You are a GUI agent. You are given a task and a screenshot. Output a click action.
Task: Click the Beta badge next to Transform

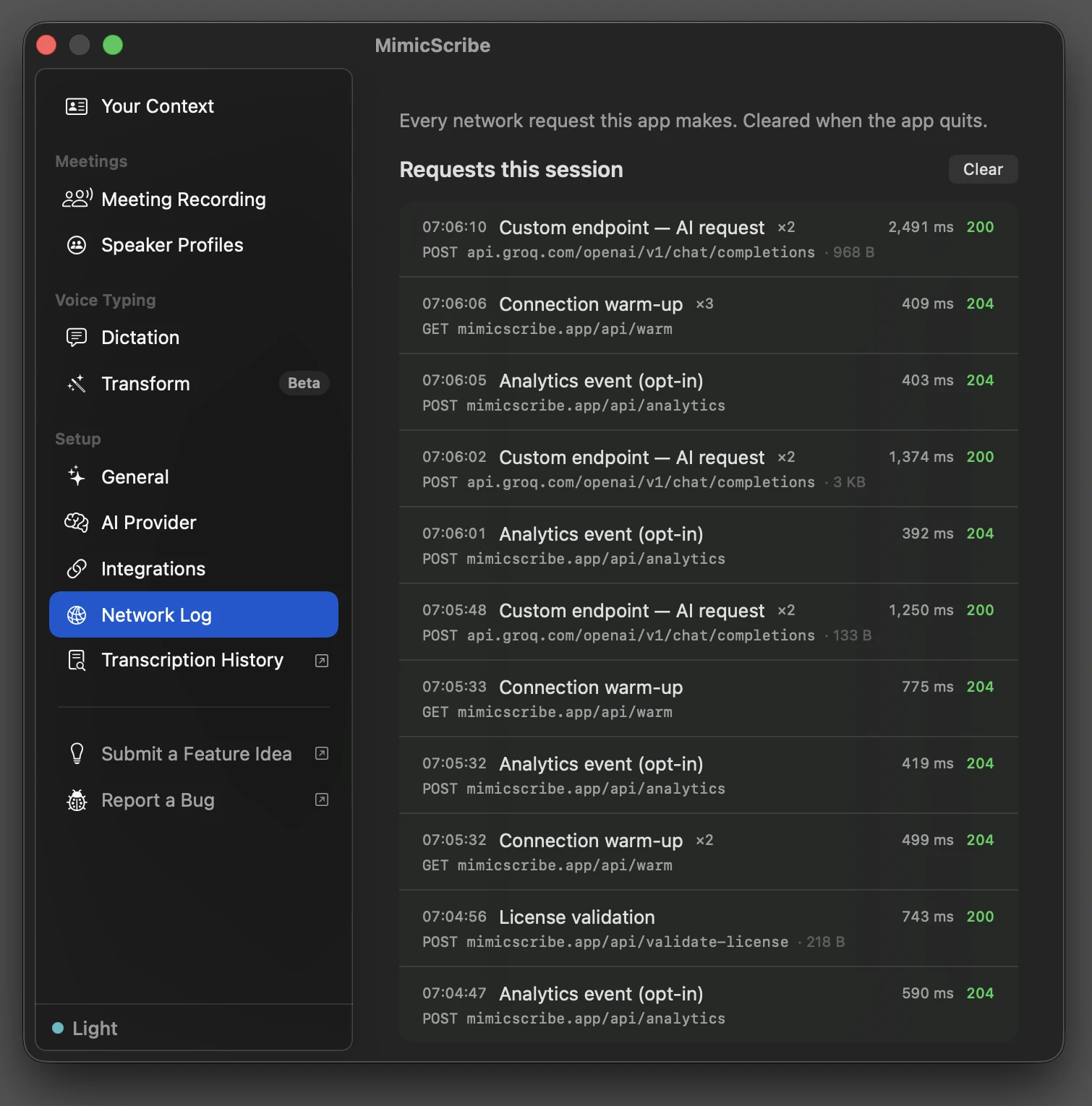[x=304, y=383]
